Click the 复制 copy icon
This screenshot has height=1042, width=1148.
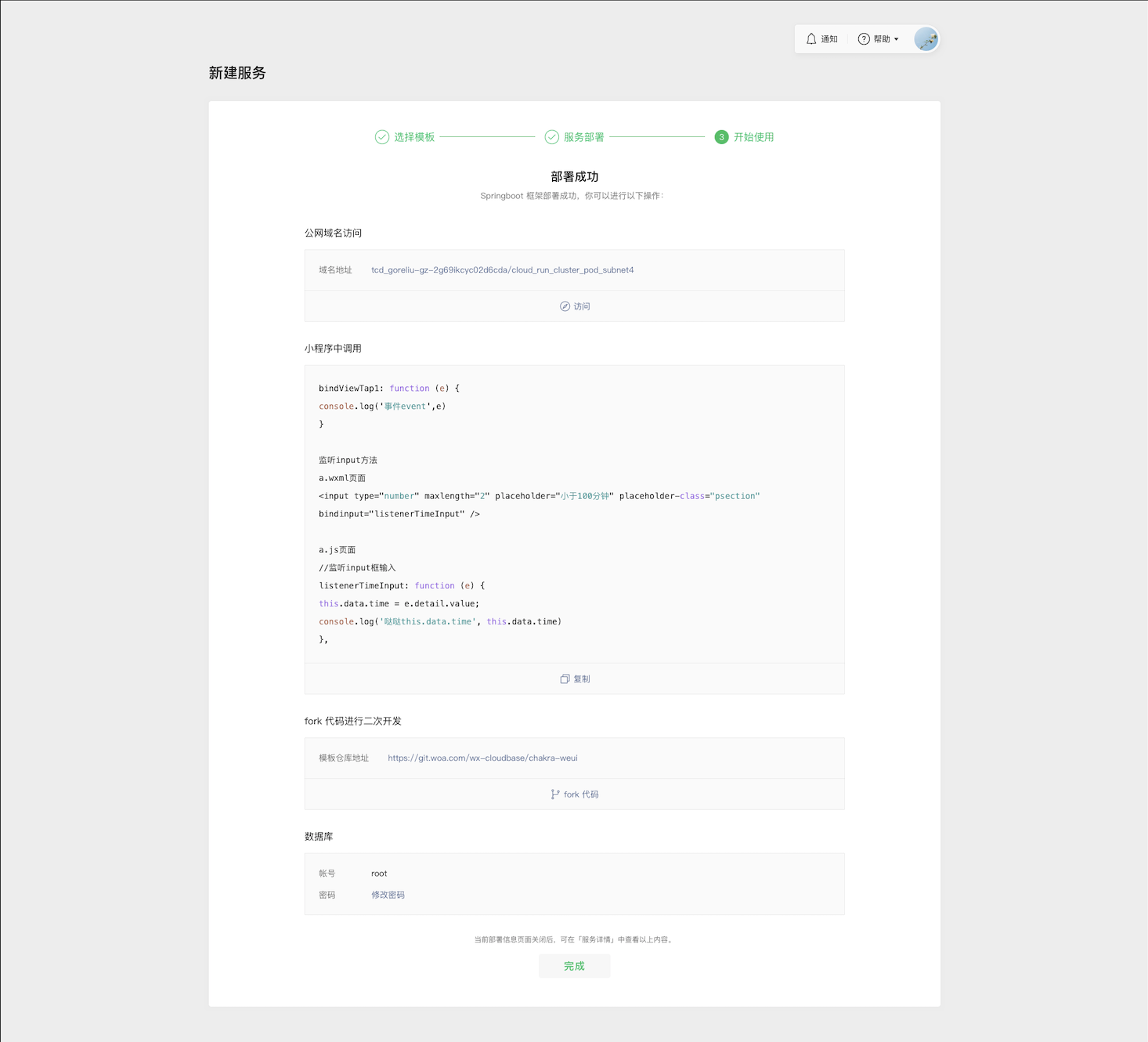tap(565, 679)
